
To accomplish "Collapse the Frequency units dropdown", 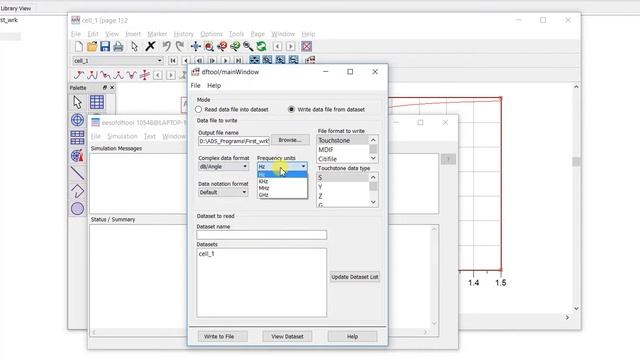I will coord(303,167).
